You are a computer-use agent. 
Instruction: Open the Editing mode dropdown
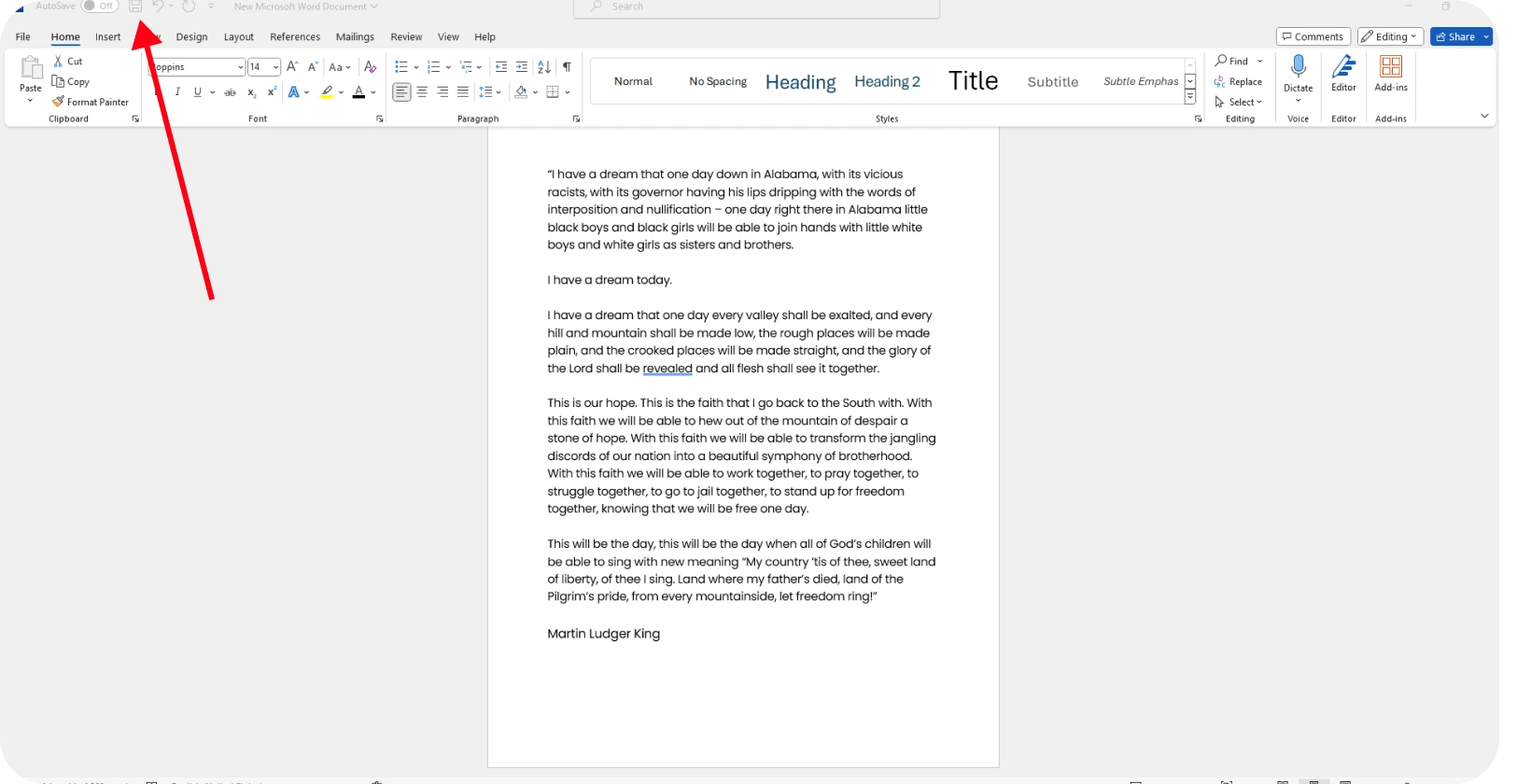pyautogui.click(x=1390, y=37)
